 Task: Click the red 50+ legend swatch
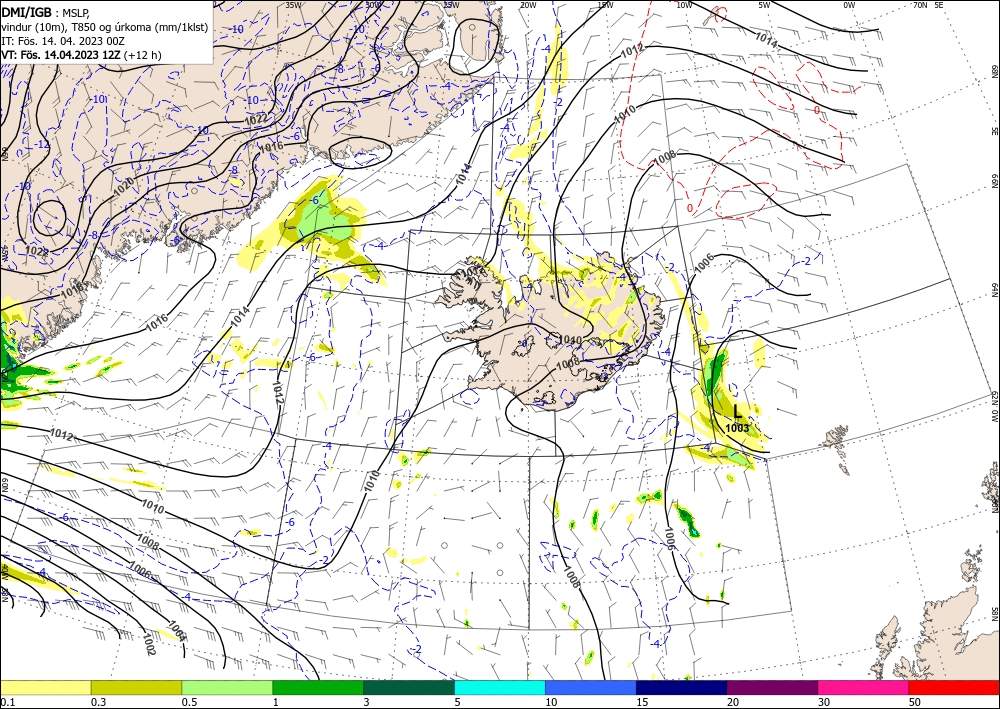(x=954, y=687)
